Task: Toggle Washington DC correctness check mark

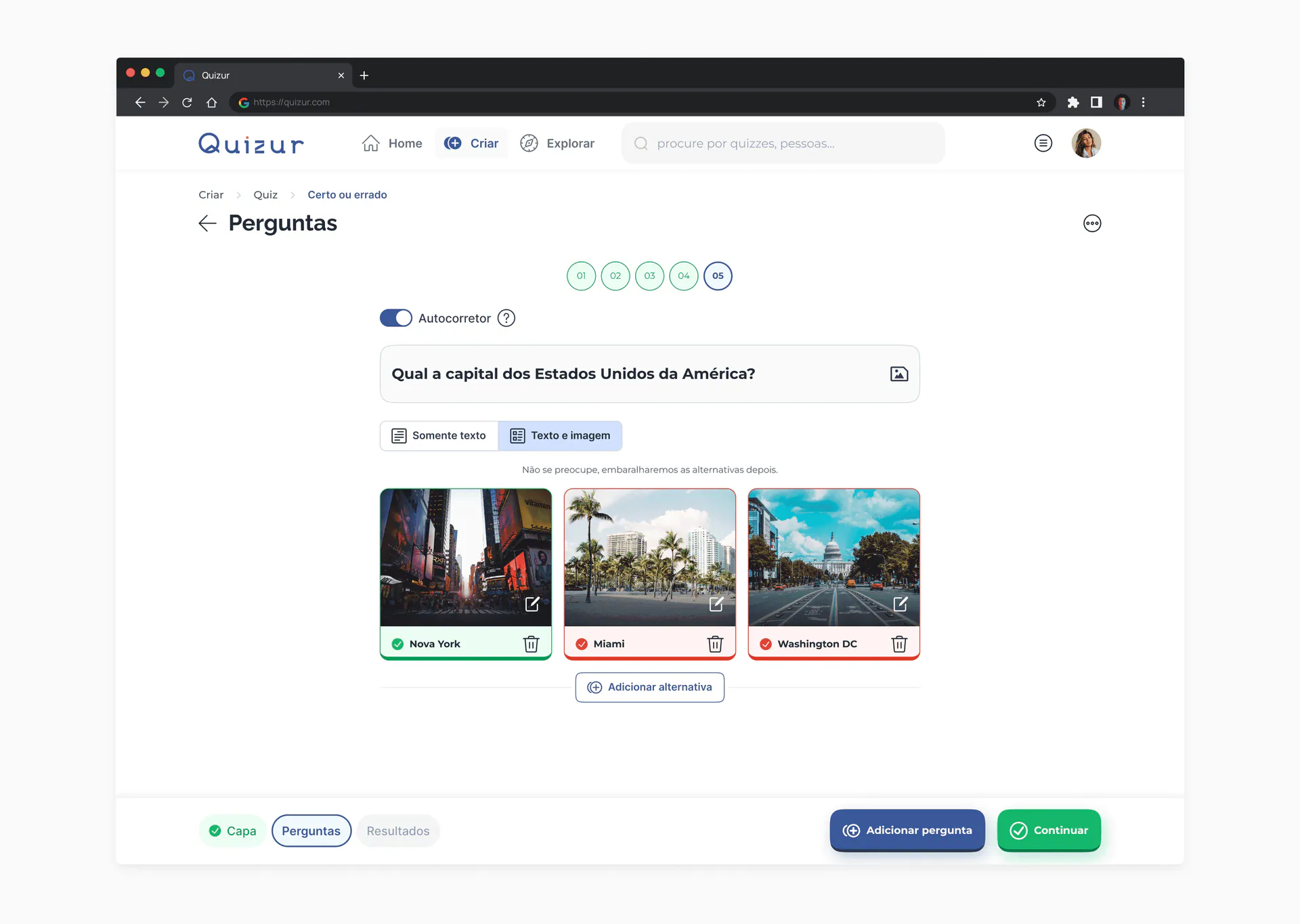Action: [x=766, y=644]
